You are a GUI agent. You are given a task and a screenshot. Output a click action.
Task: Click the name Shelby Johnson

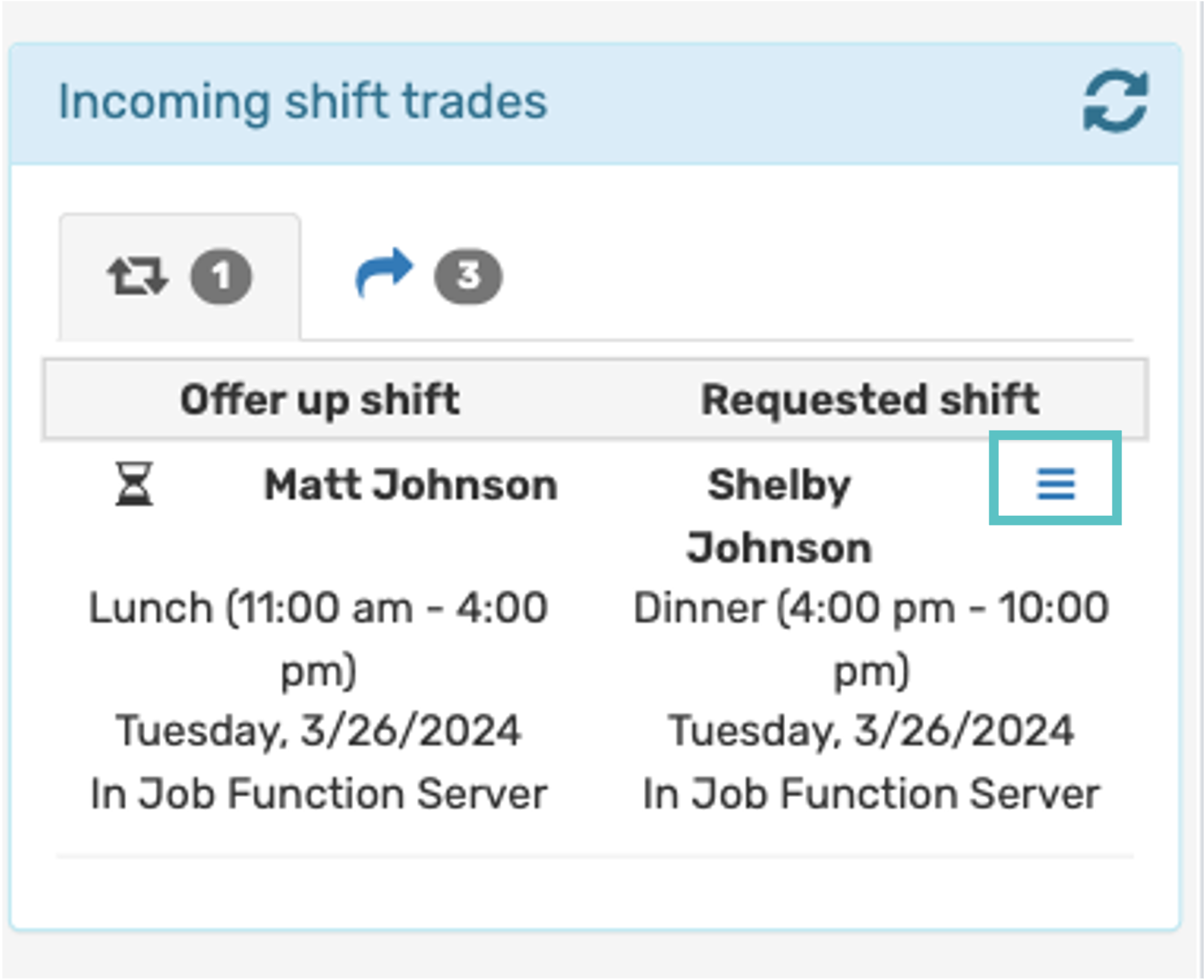point(780,516)
